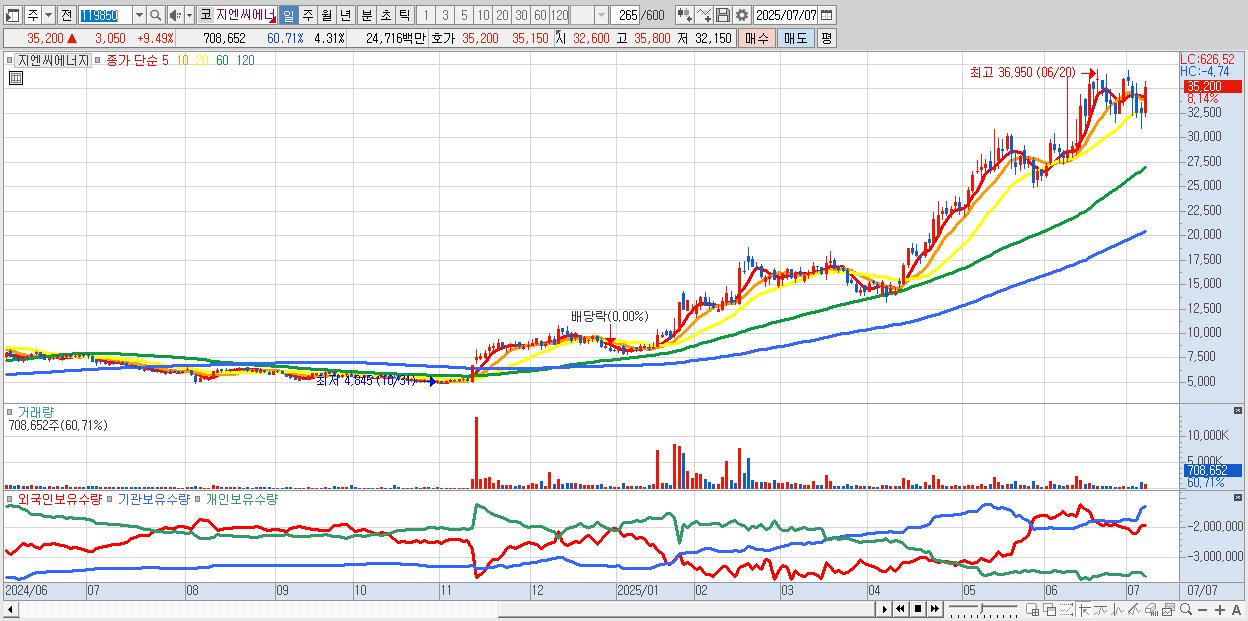Click the 코 market label button

[x=205, y=15]
